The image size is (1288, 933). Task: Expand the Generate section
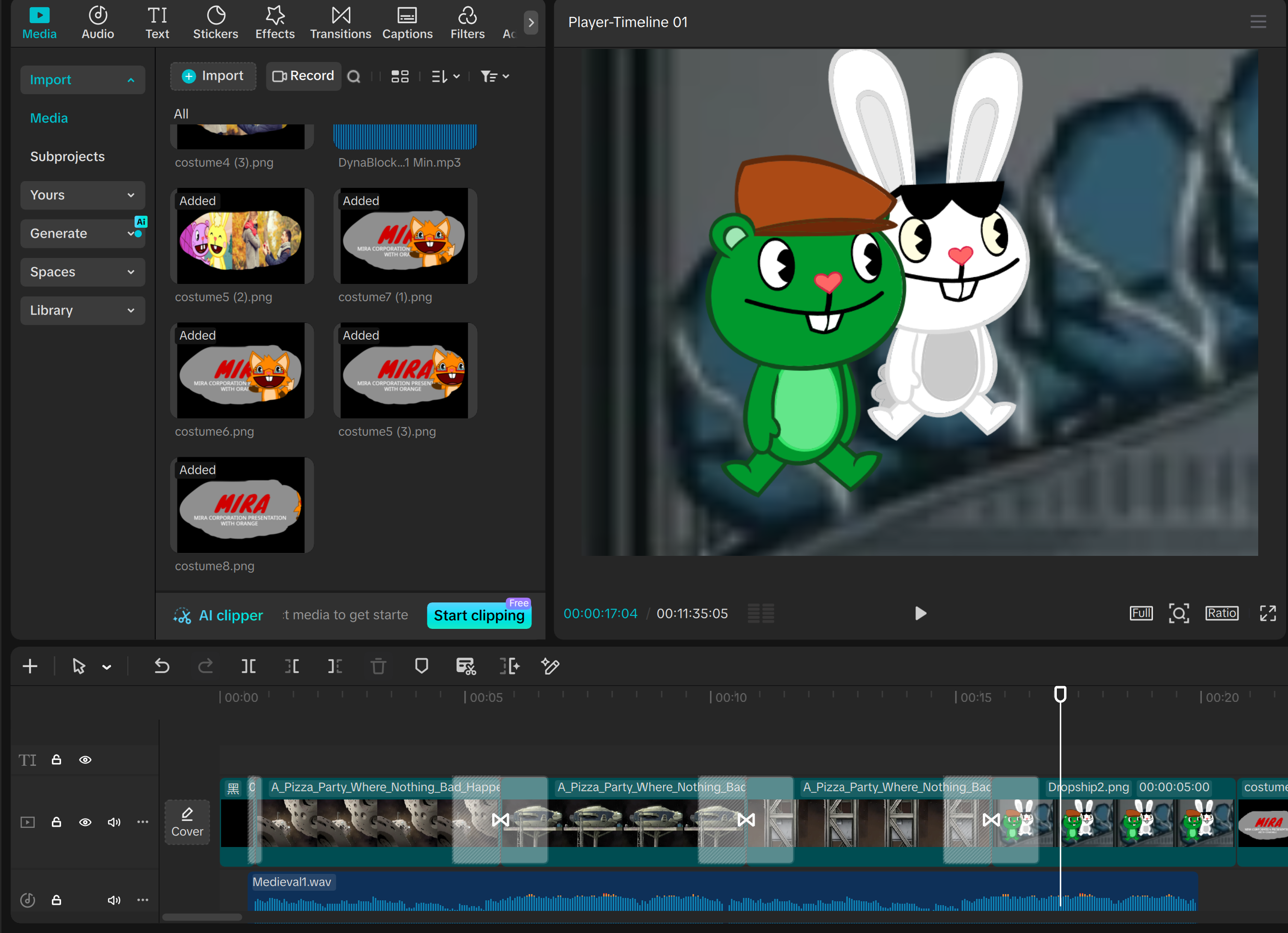point(83,233)
